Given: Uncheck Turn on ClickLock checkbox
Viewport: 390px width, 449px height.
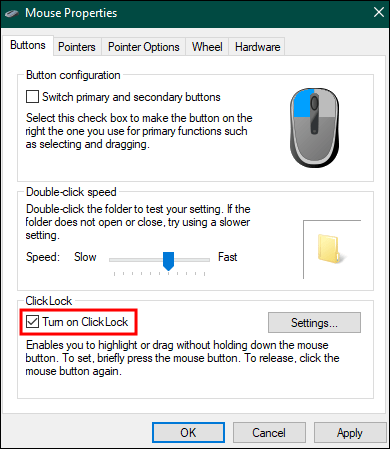Looking at the screenshot, I should click(32, 322).
